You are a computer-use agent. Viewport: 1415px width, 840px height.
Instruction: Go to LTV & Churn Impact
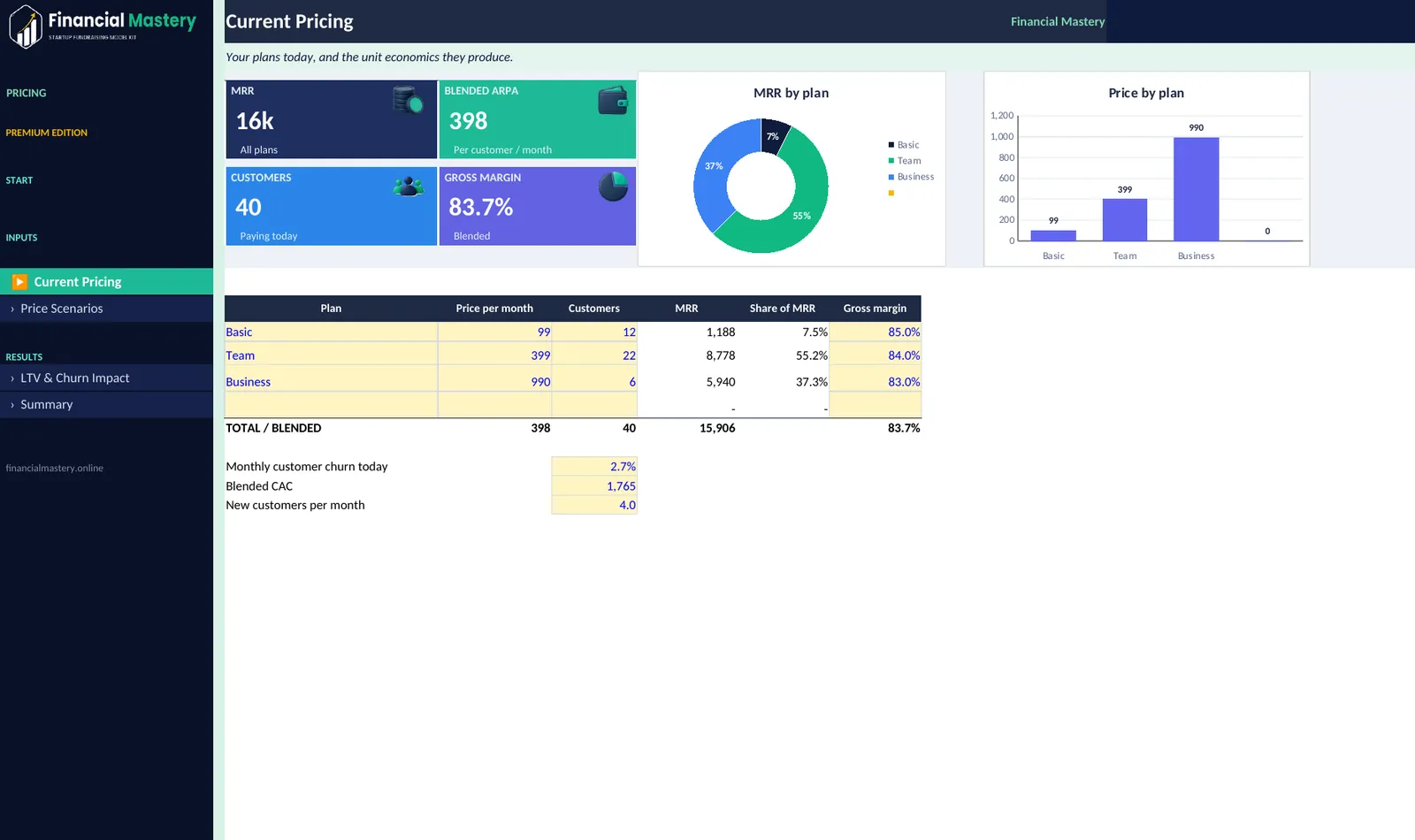[x=106, y=378]
